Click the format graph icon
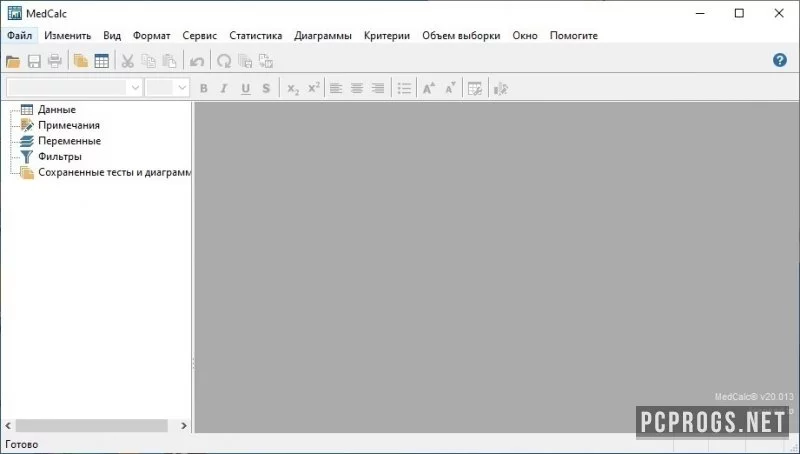 point(501,89)
